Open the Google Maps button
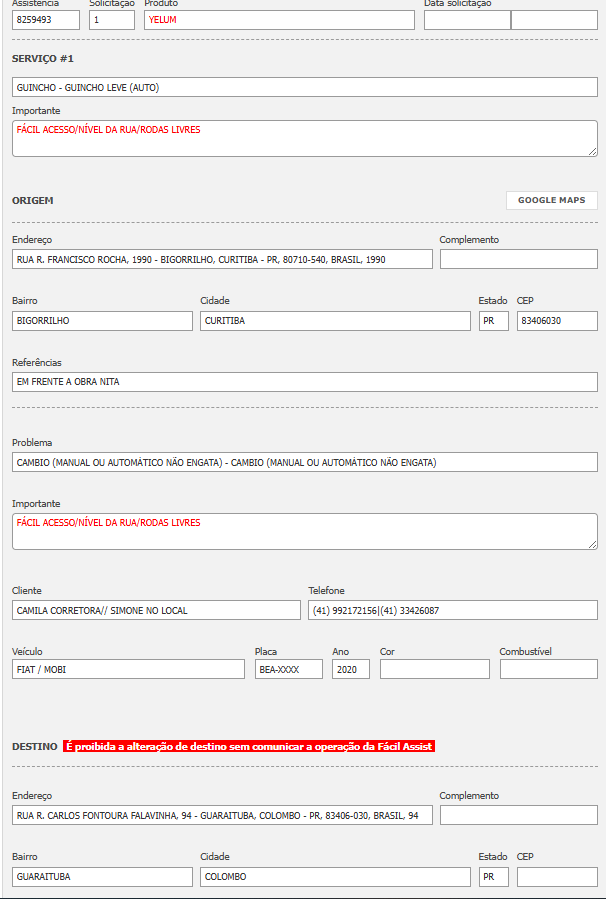606x899 pixels. [x=551, y=200]
